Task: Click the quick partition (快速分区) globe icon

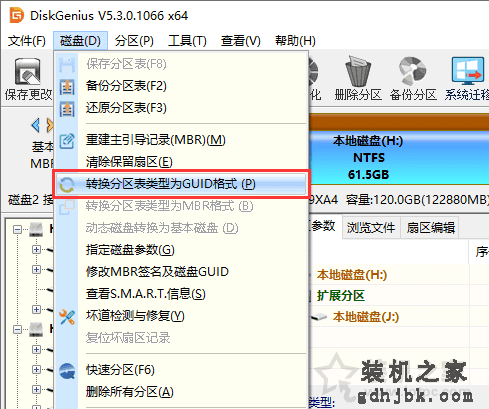Action: (x=67, y=371)
